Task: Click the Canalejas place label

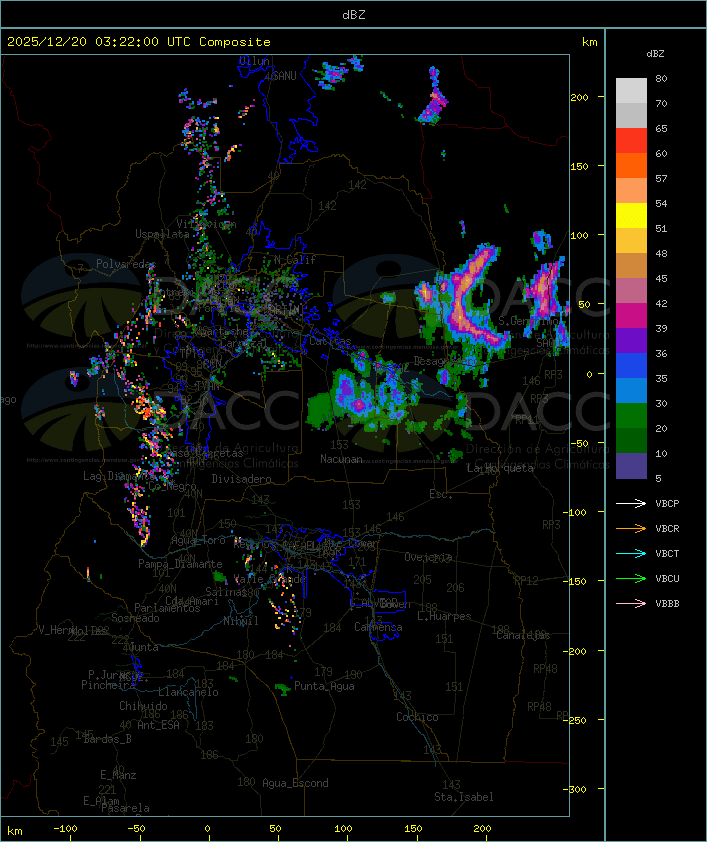Action: [x=523, y=635]
